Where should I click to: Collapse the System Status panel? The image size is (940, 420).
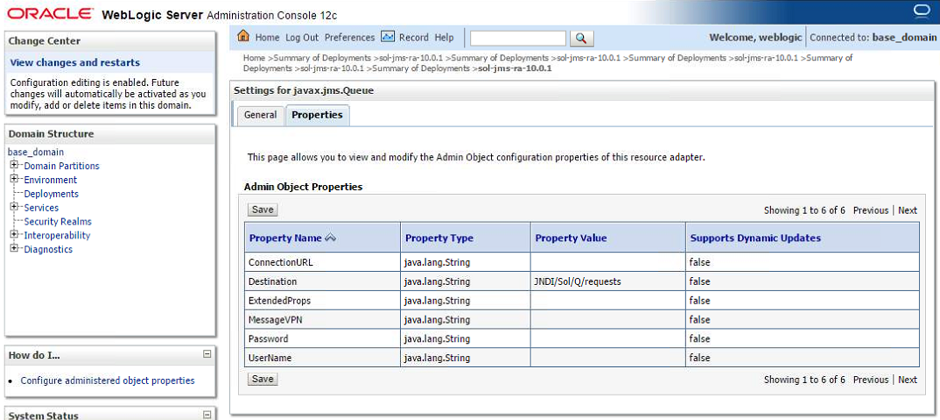(207, 414)
